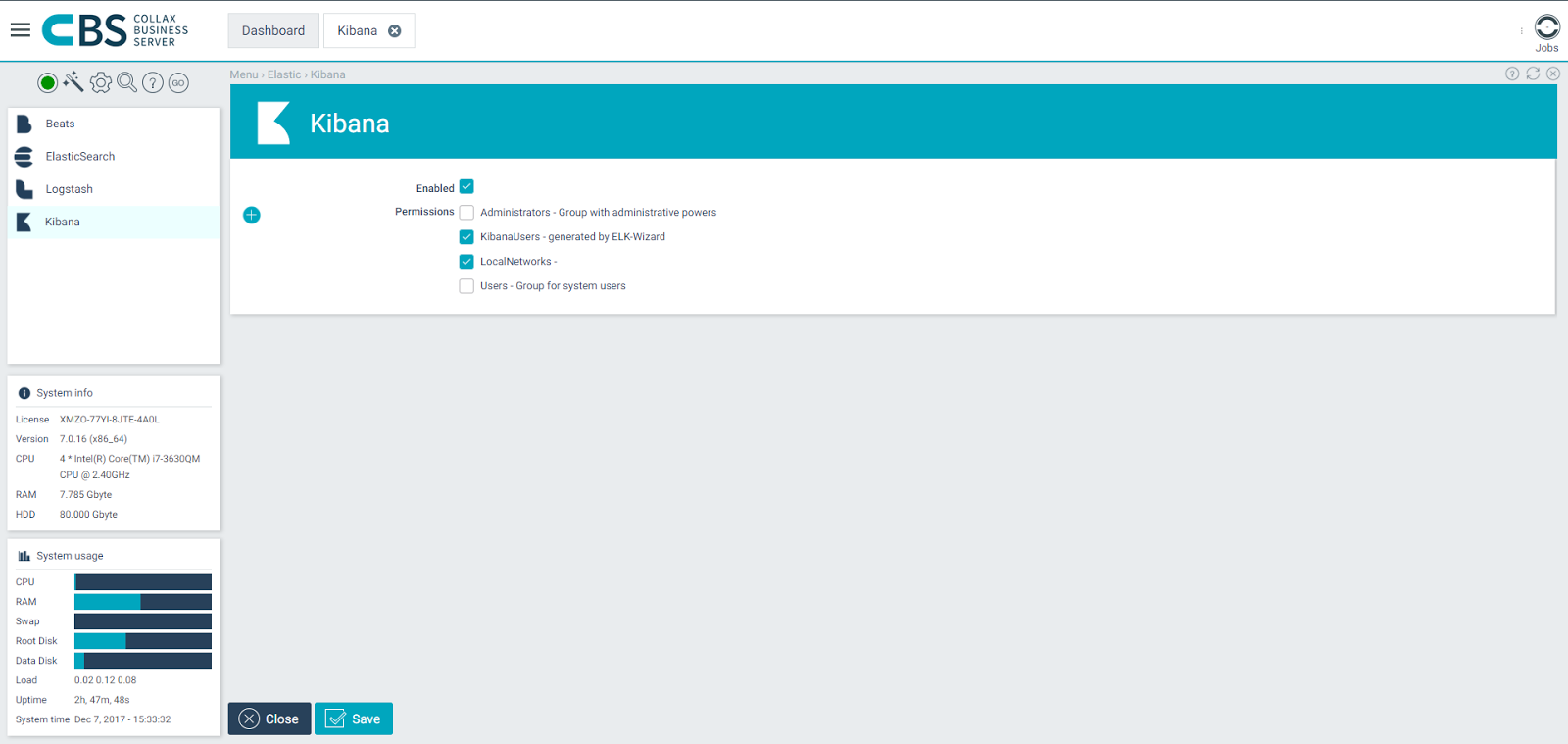Click the Swap usage bar
The image size is (1568, 744).
coord(143,621)
